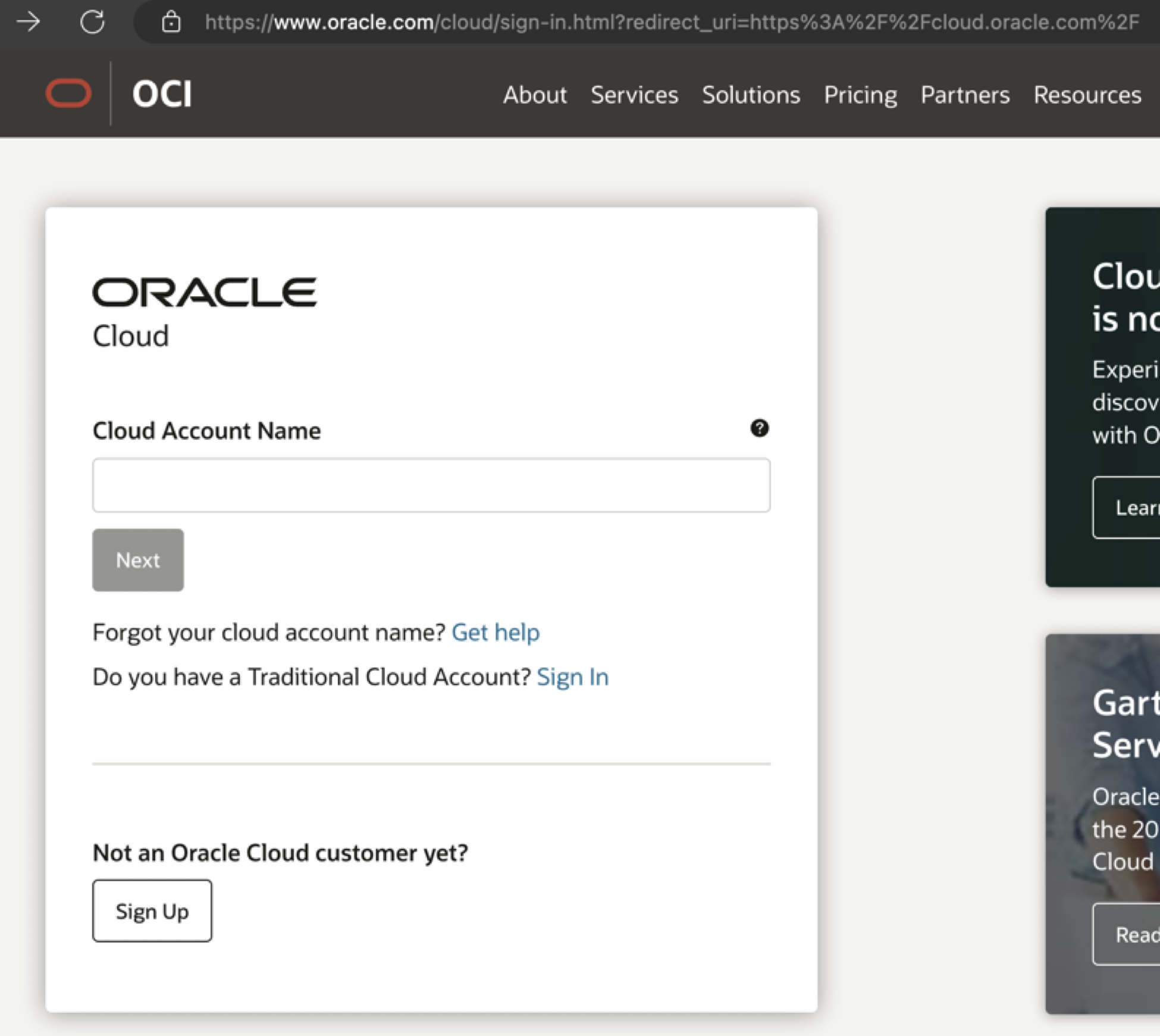Click the Oracle Cloud wordmark logo
The height and width of the screenshot is (1036, 1160).
point(205,312)
